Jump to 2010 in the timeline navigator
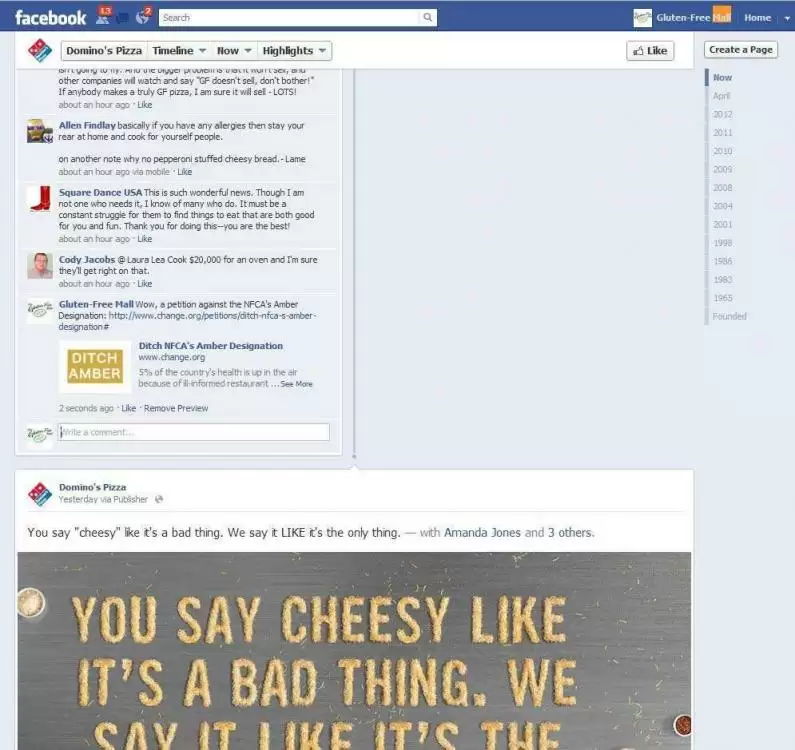 coord(722,151)
